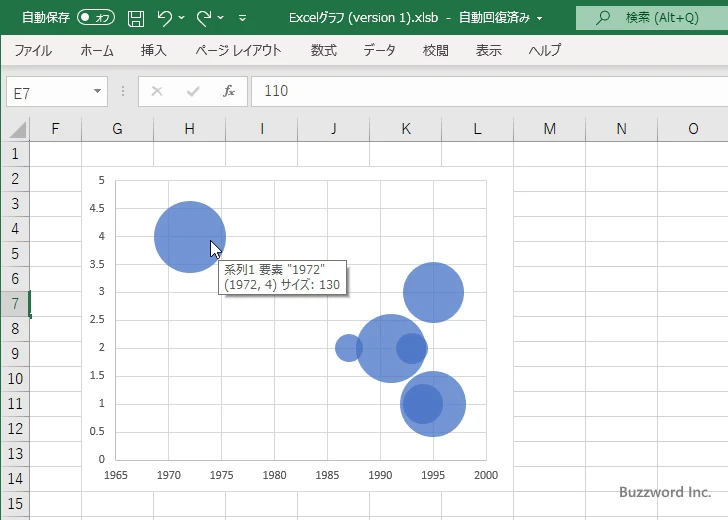Click the small inner bubble at 1994

(x=422, y=404)
